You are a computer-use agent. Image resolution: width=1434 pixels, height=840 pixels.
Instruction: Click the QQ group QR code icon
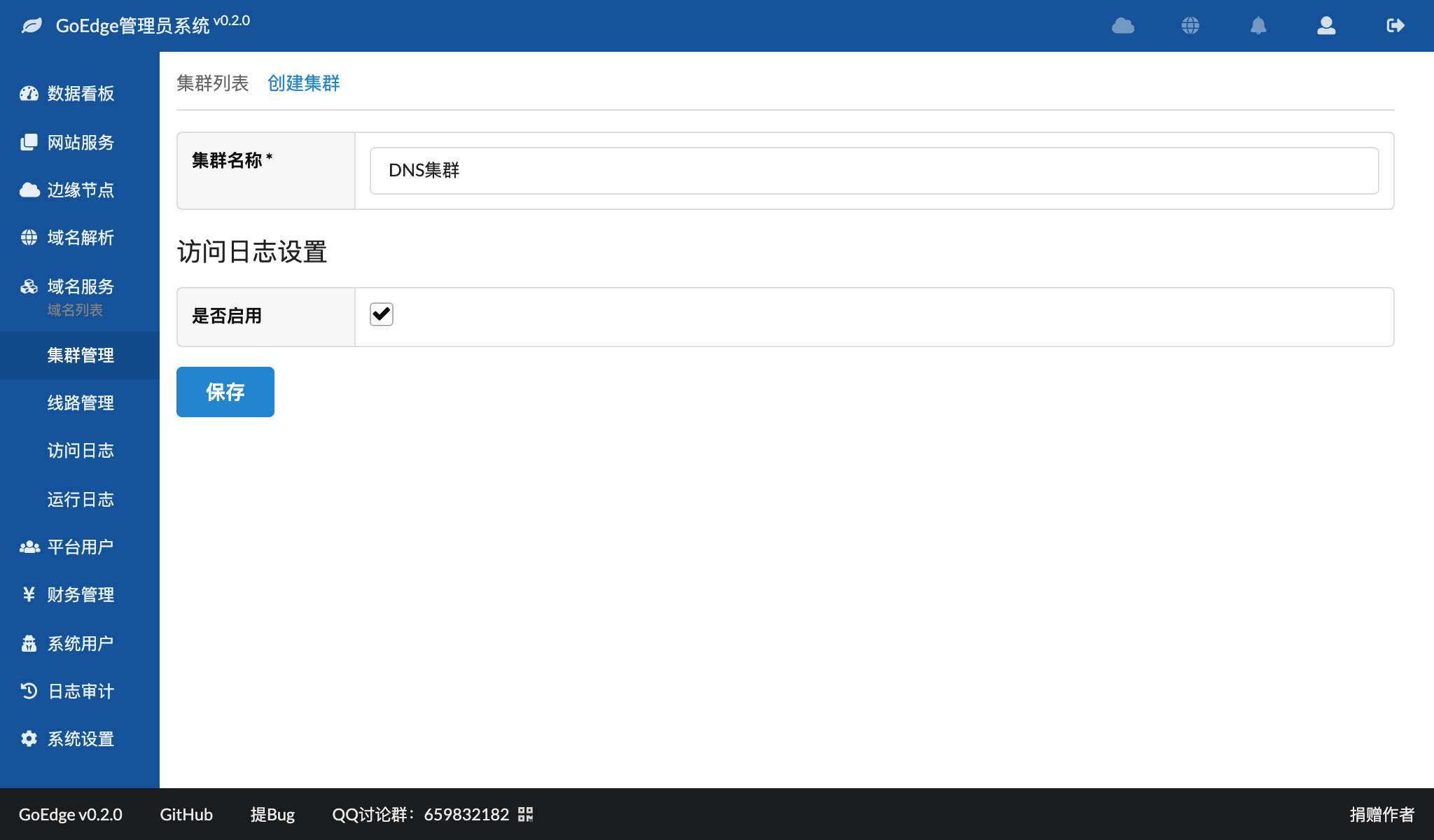click(526, 814)
